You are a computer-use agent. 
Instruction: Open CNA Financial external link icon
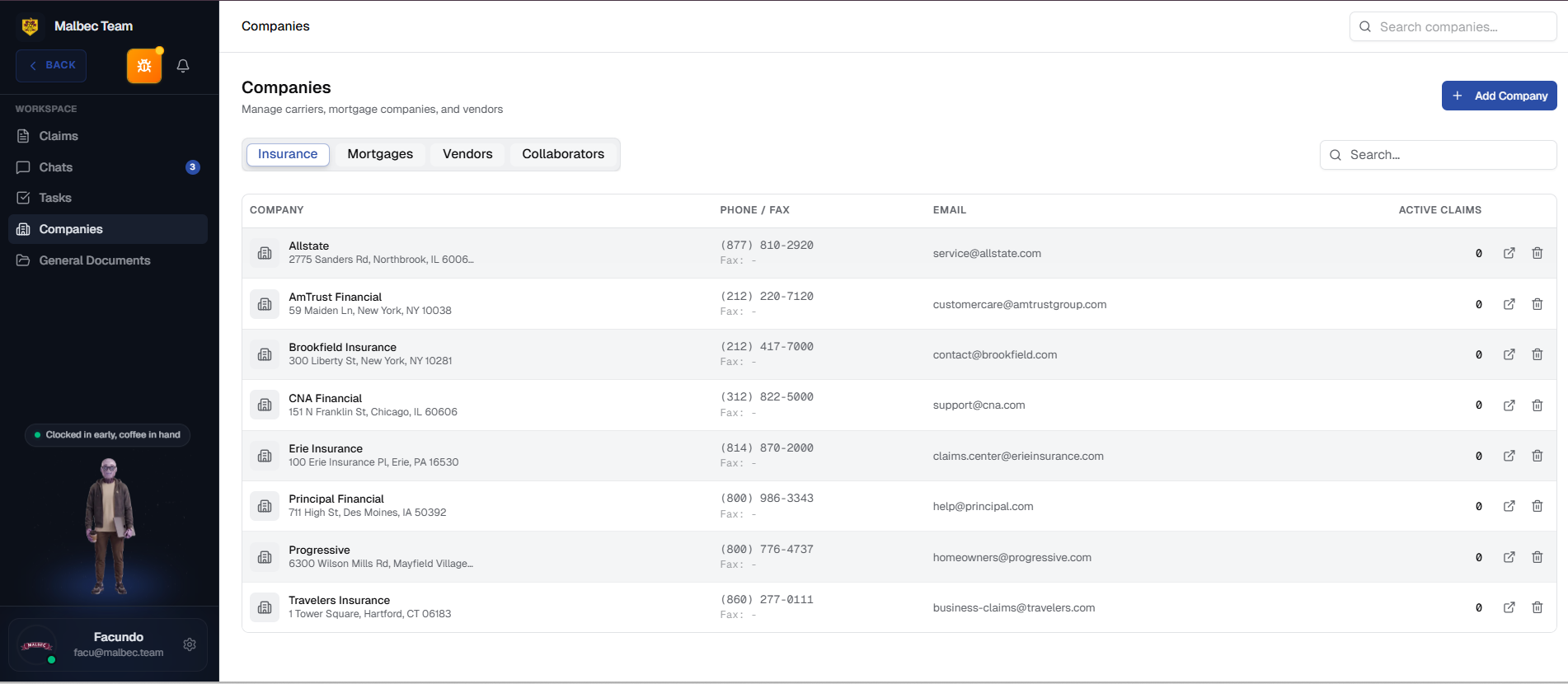(x=1509, y=405)
